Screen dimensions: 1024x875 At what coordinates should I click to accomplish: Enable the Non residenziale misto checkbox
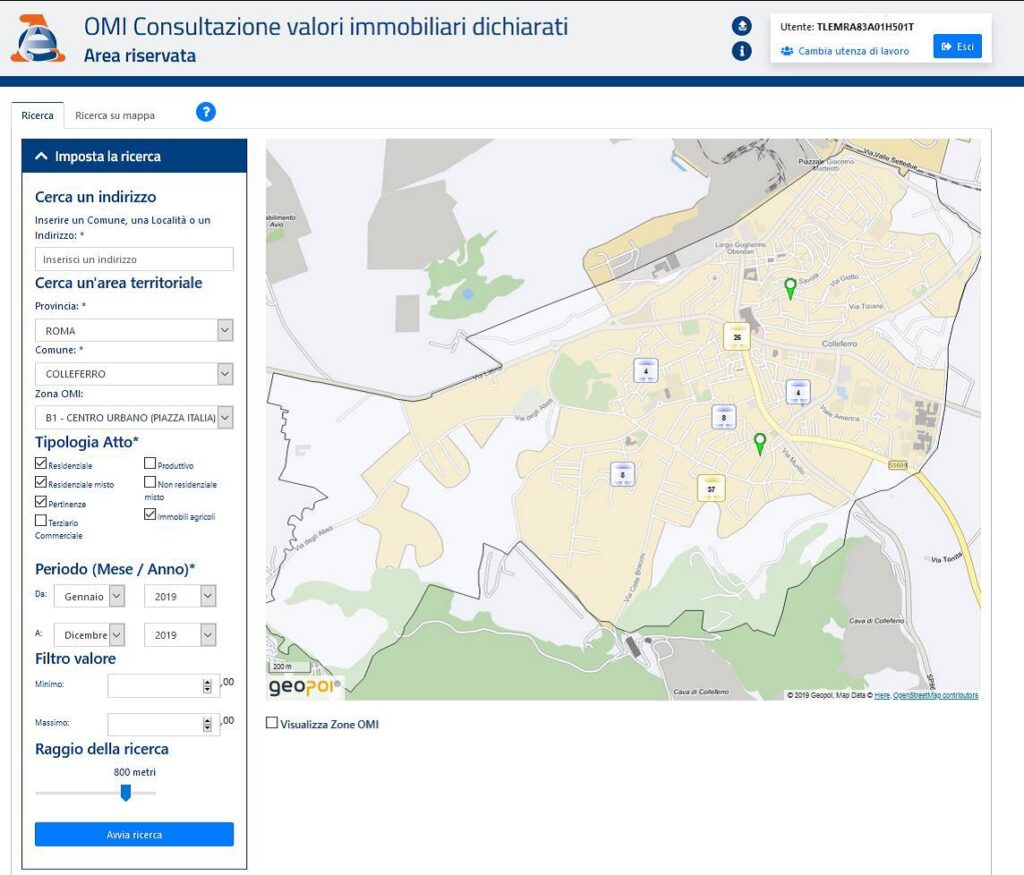[x=150, y=483]
